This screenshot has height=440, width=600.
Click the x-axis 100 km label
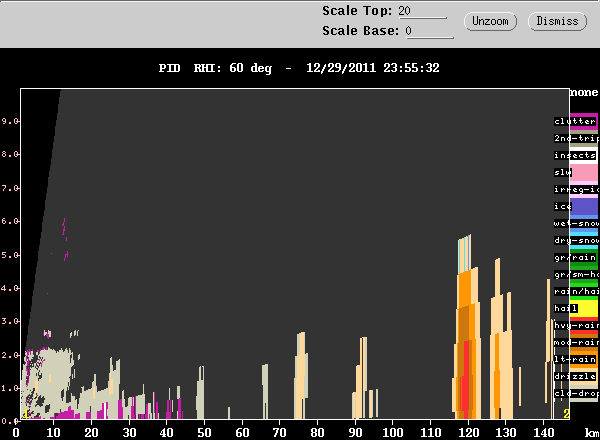click(x=393, y=433)
